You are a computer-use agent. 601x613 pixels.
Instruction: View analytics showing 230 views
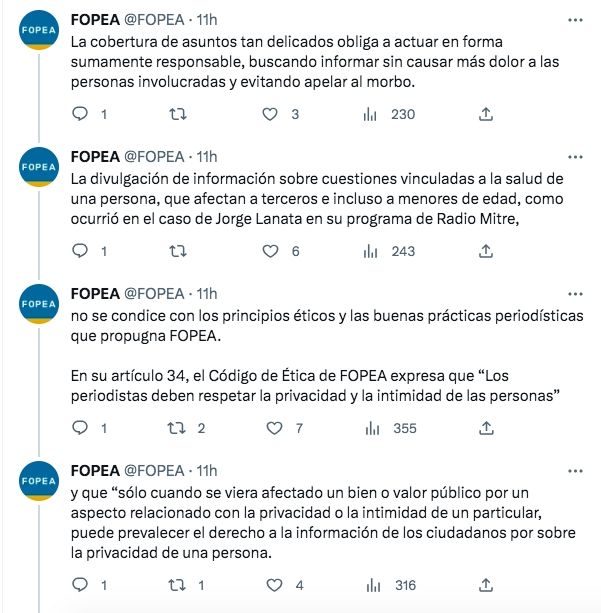coord(371,114)
